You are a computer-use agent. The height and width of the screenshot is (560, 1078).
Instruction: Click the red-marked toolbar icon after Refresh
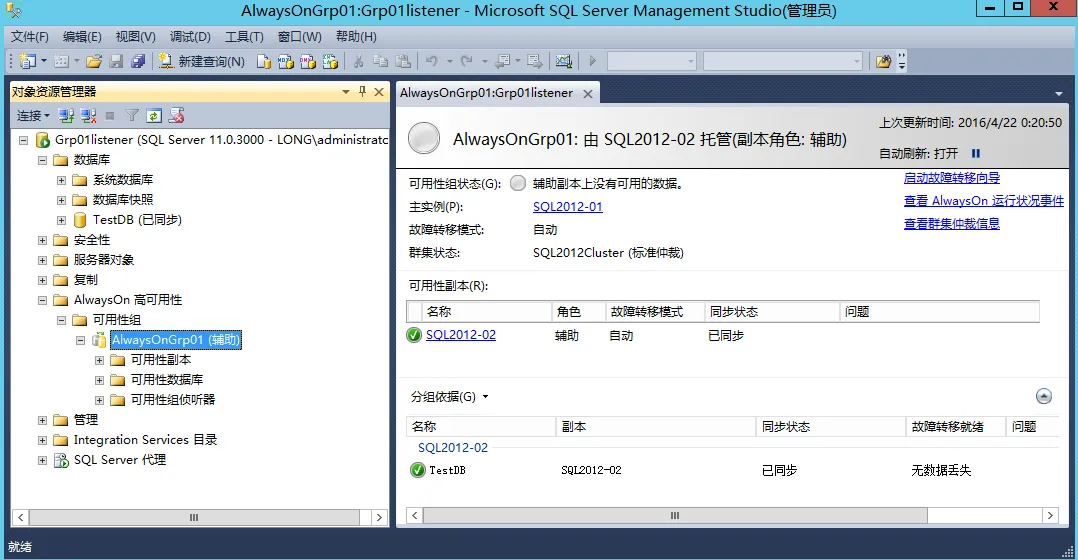coord(177,115)
